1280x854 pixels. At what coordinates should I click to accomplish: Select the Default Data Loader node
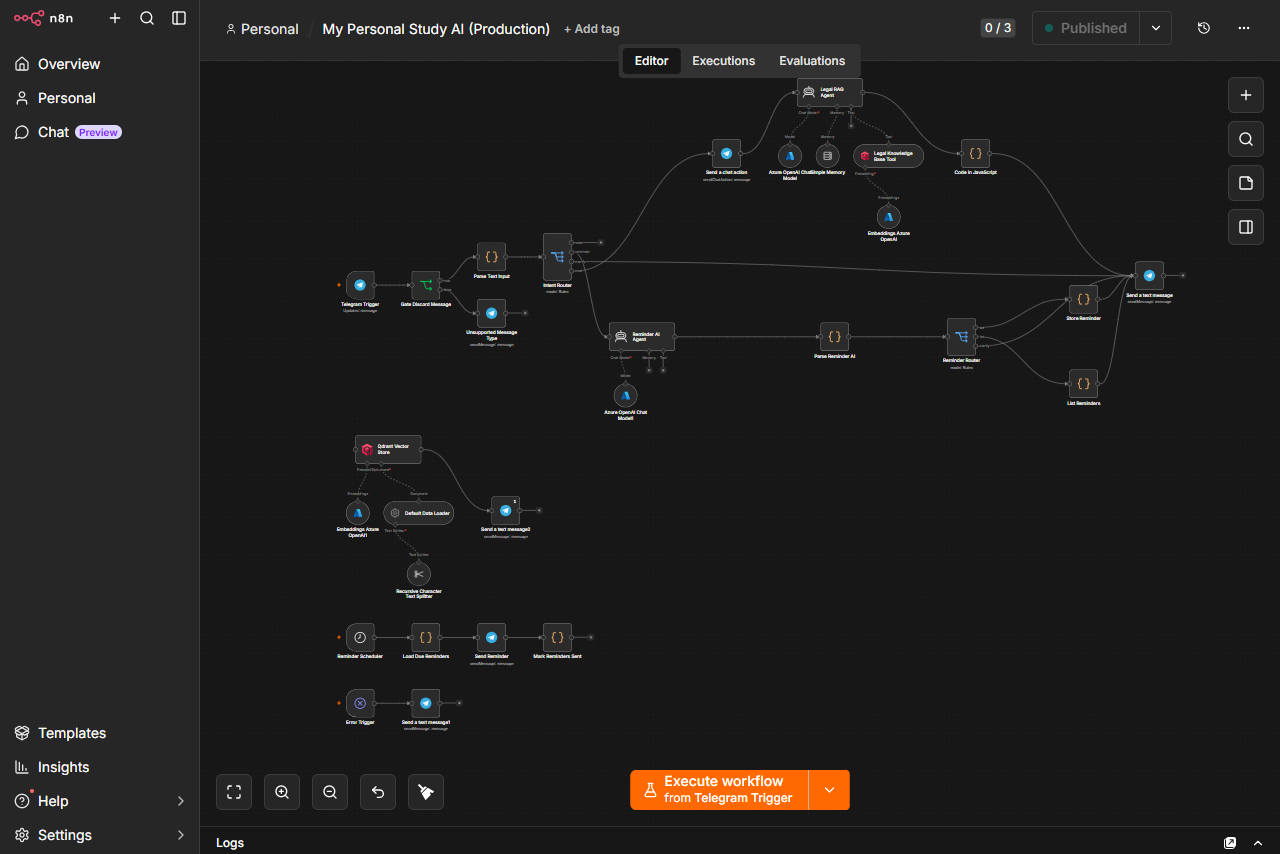click(x=418, y=513)
